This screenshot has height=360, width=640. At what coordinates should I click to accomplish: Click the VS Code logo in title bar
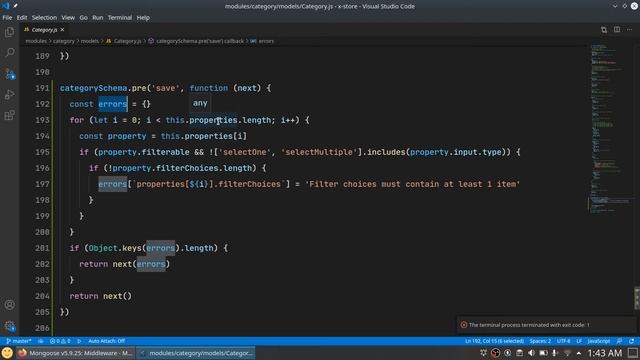click(5, 6)
